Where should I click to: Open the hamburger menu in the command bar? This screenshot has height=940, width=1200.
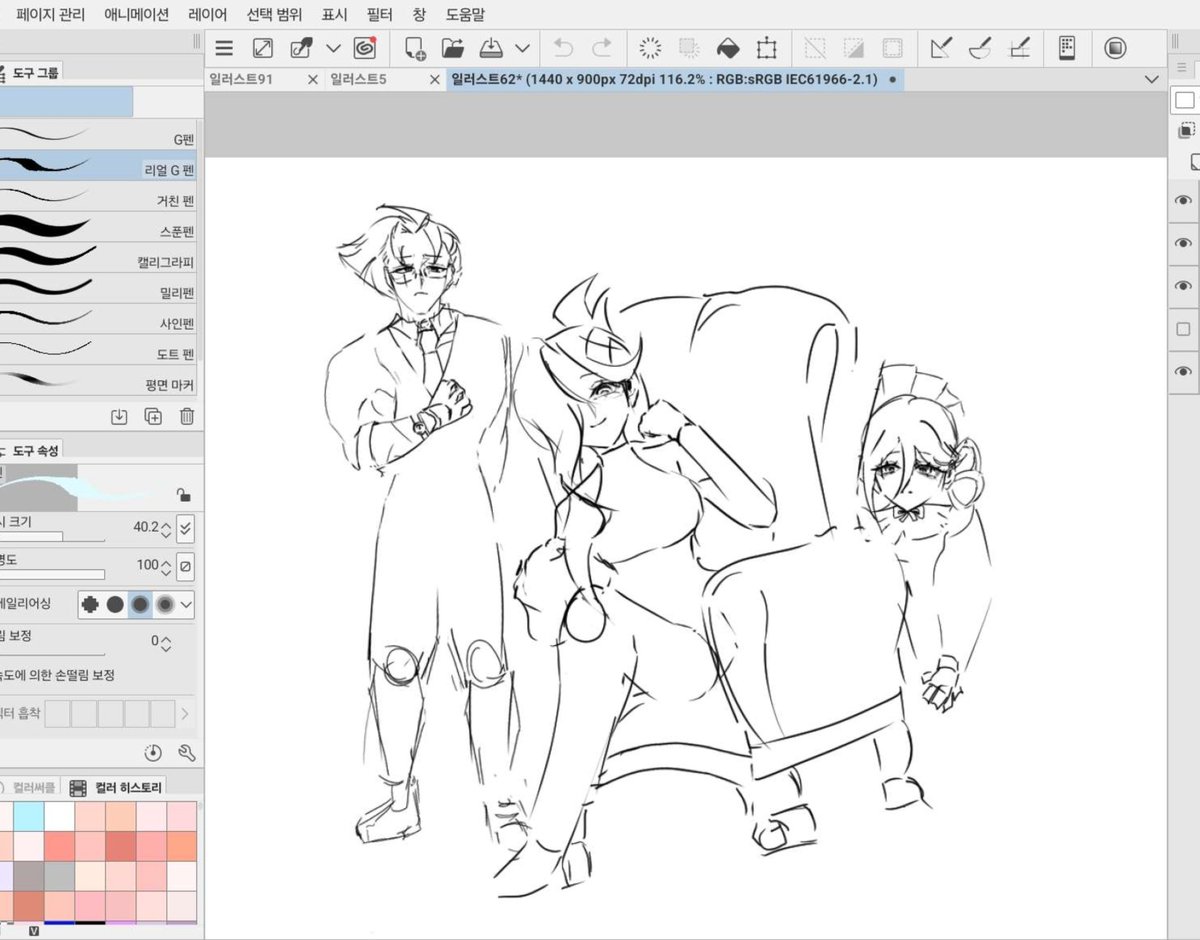click(x=224, y=48)
